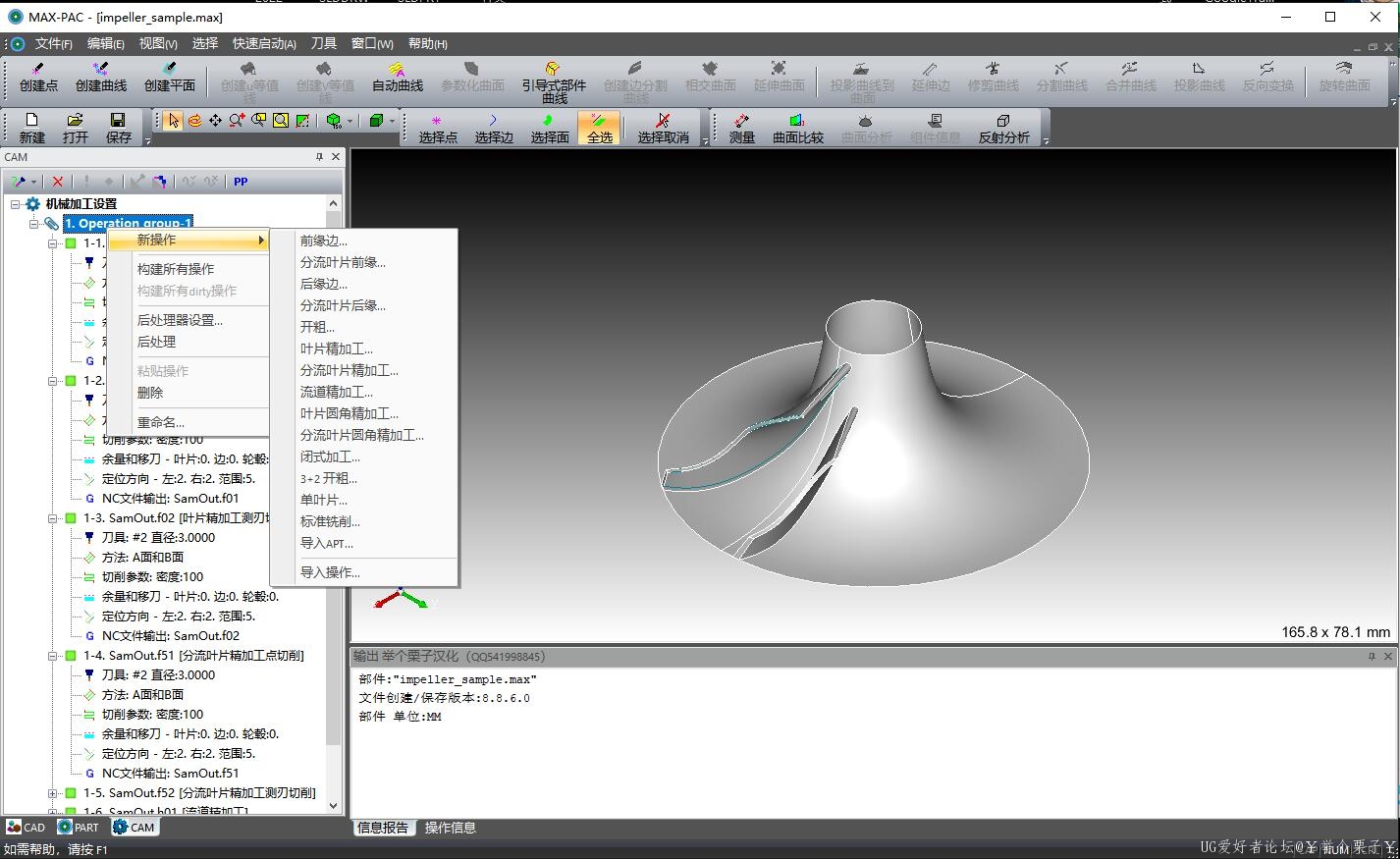Open the 帮助(H) menu

pyautogui.click(x=427, y=44)
